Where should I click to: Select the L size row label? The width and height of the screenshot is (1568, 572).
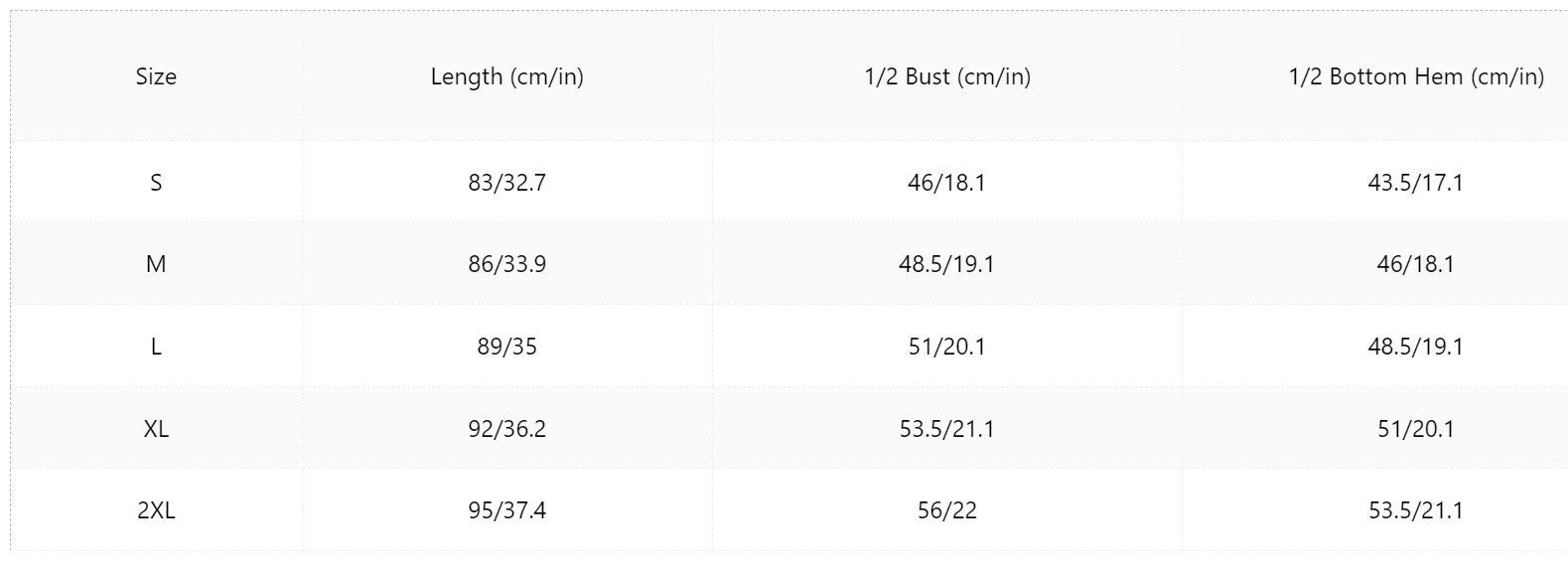coord(156,347)
